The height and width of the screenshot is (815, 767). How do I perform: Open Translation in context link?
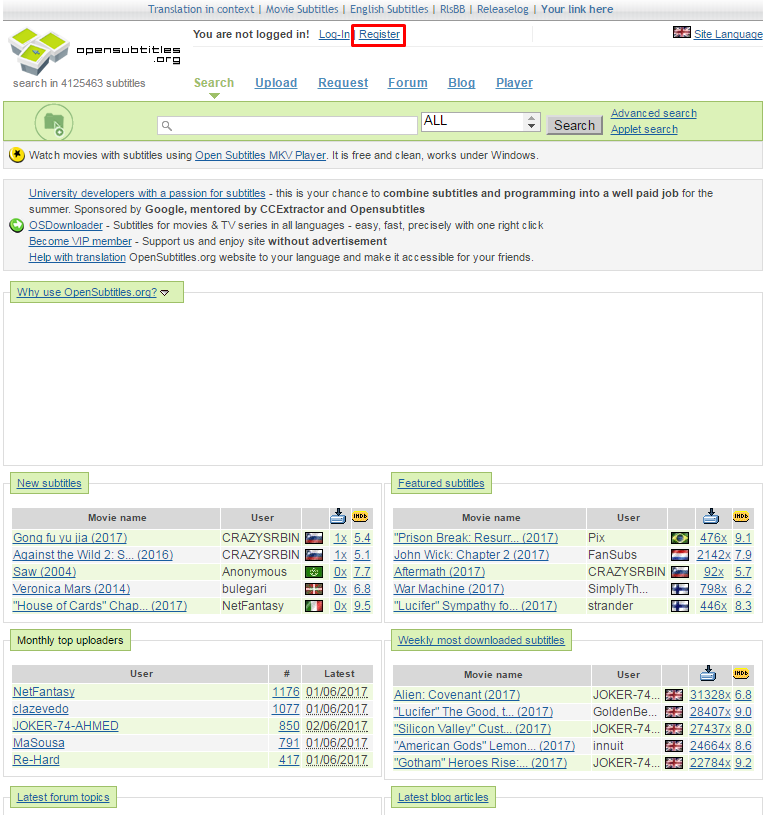[201, 9]
